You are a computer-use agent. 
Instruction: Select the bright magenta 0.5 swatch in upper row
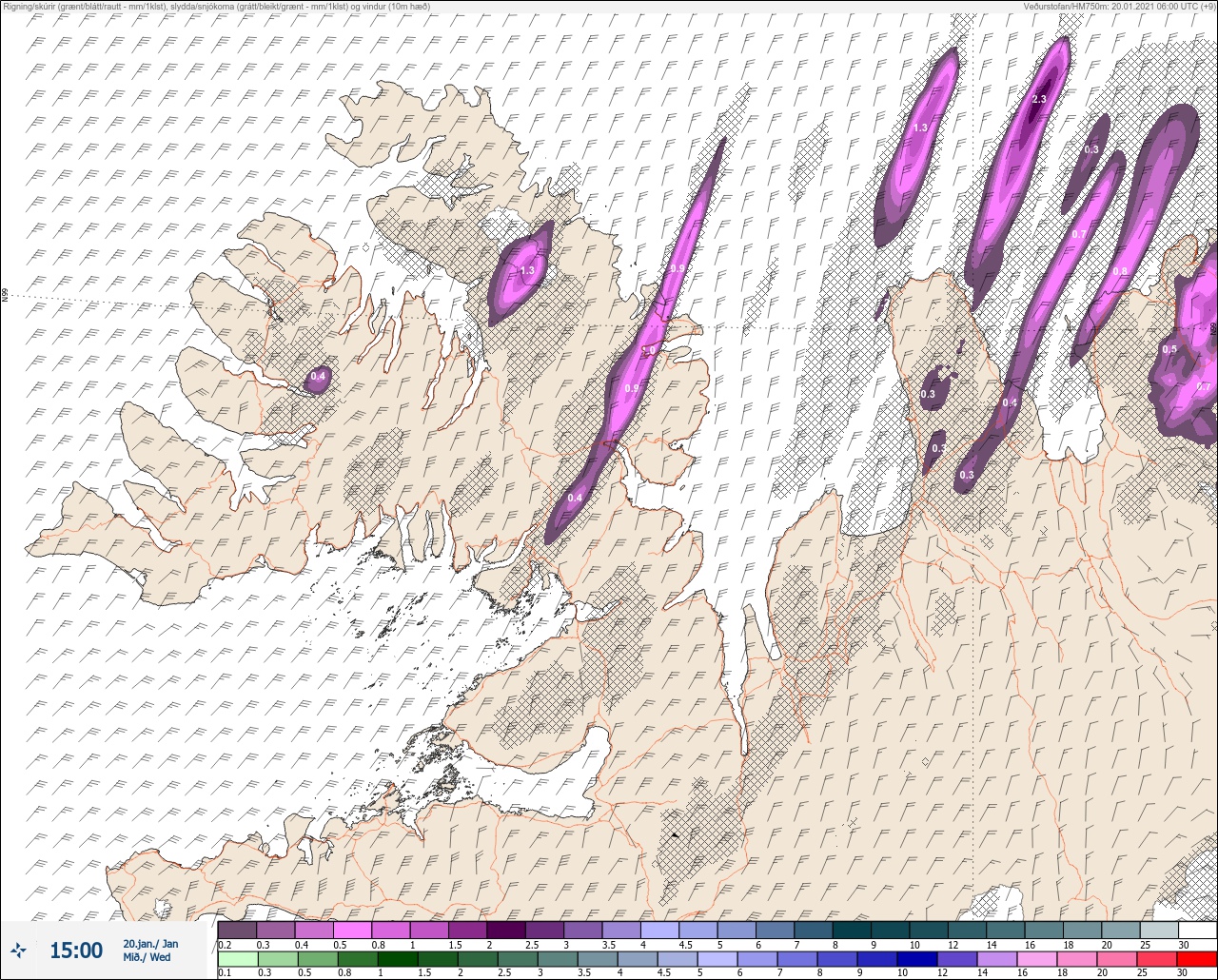(x=352, y=930)
